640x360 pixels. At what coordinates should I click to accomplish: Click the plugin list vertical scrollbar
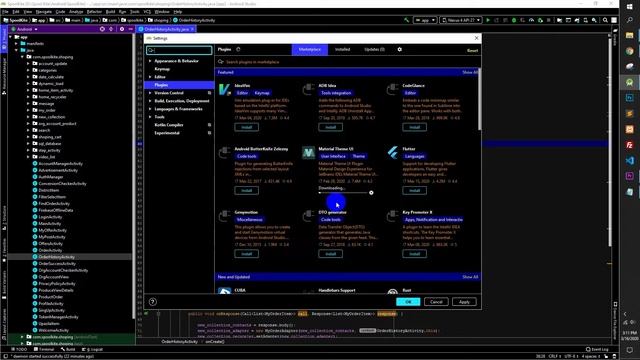[x=479, y=99]
